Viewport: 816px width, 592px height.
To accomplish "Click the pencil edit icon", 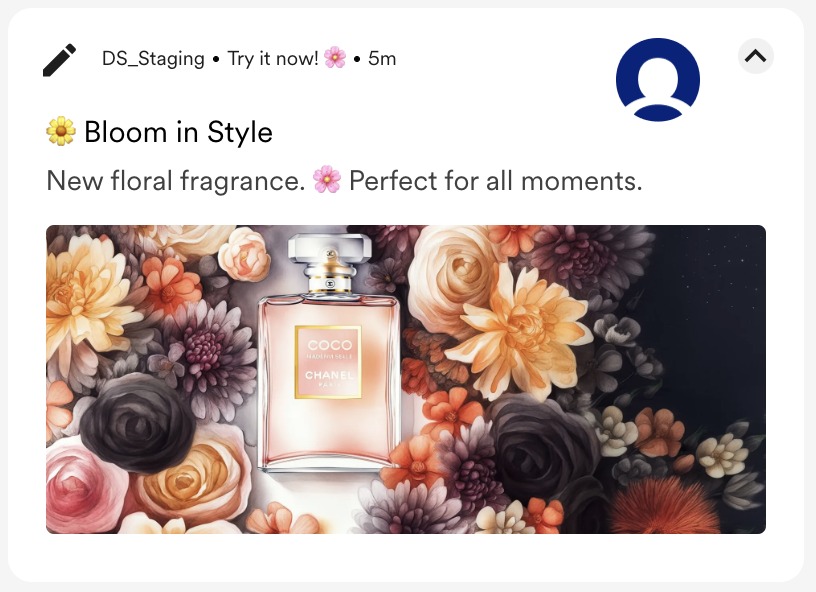I will pos(59,60).
